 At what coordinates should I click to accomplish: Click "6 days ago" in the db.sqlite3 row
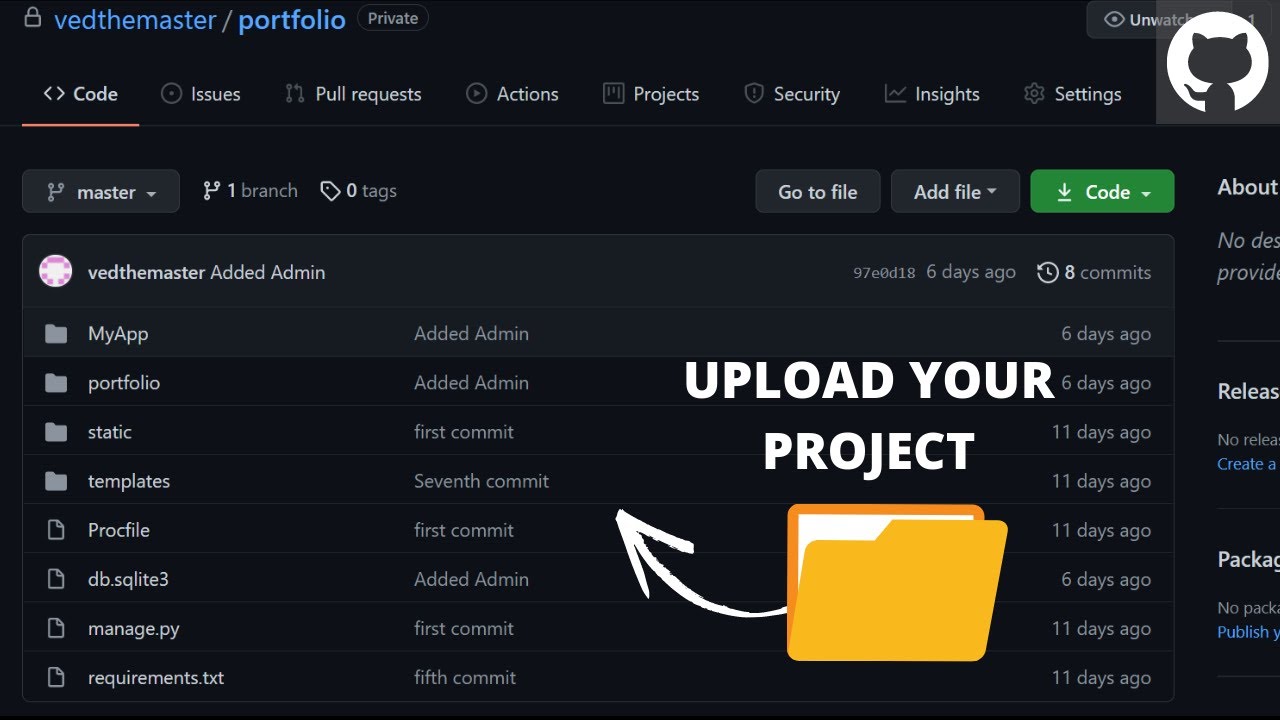pyautogui.click(x=1106, y=579)
